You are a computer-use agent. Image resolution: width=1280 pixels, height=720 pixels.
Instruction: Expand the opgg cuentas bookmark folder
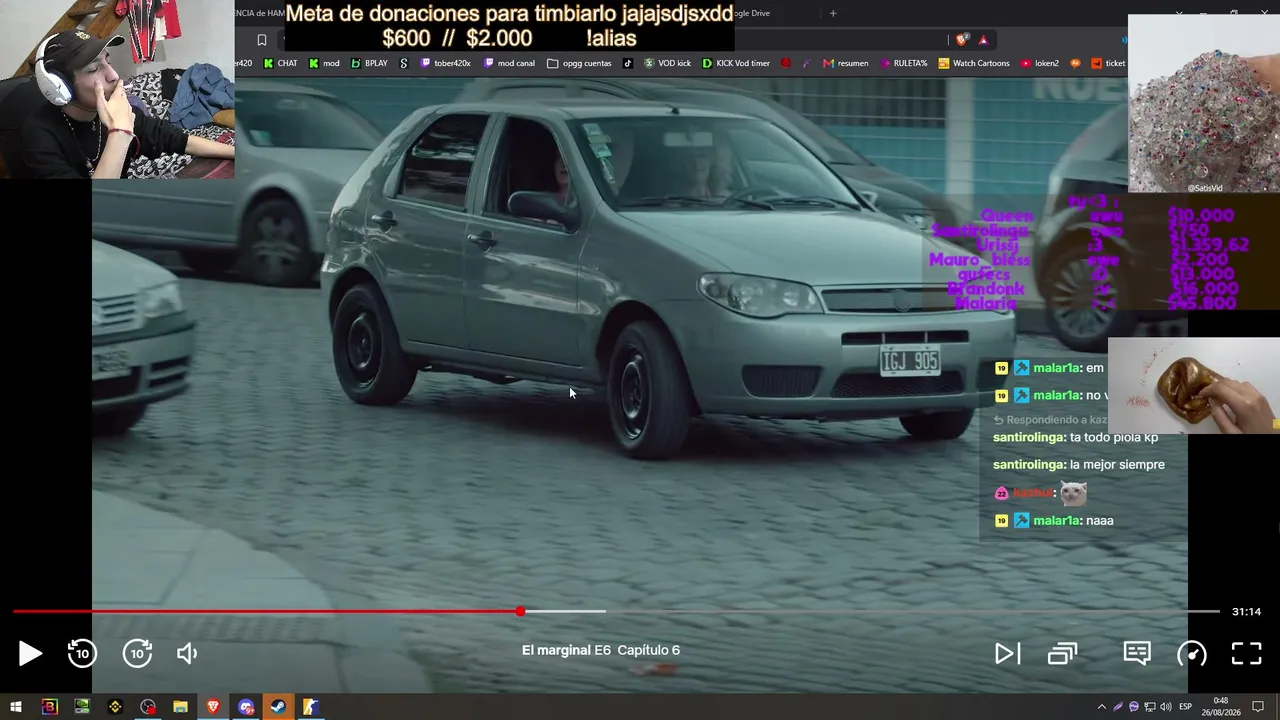(579, 63)
